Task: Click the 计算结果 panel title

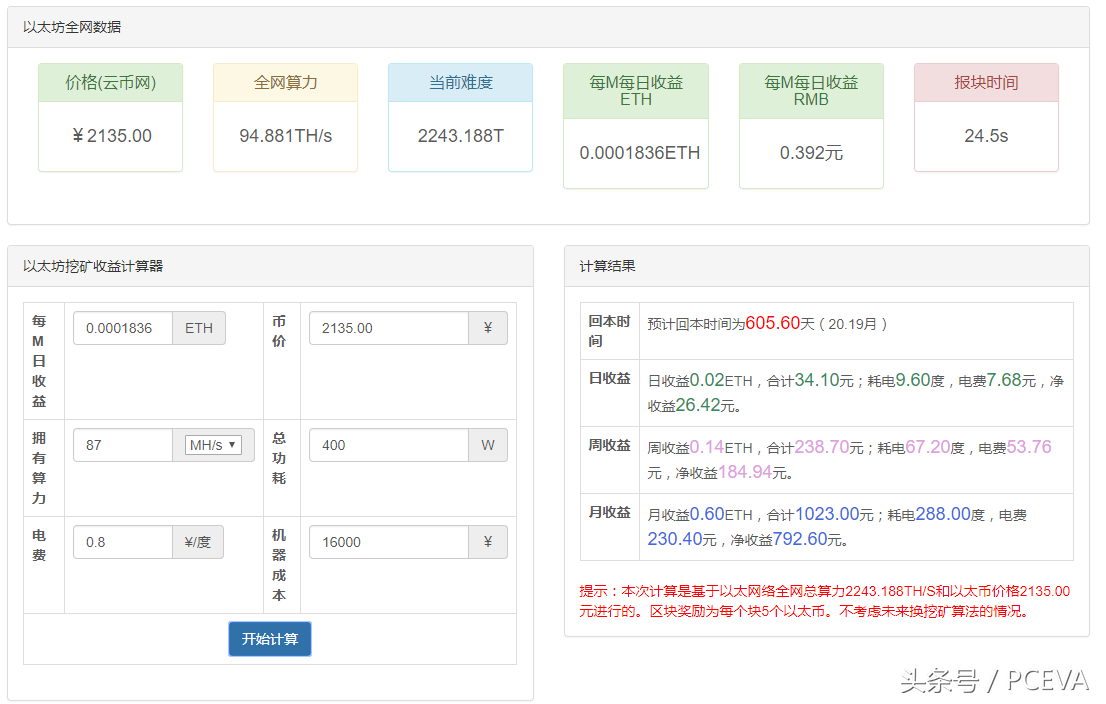Action: (x=607, y=266)
